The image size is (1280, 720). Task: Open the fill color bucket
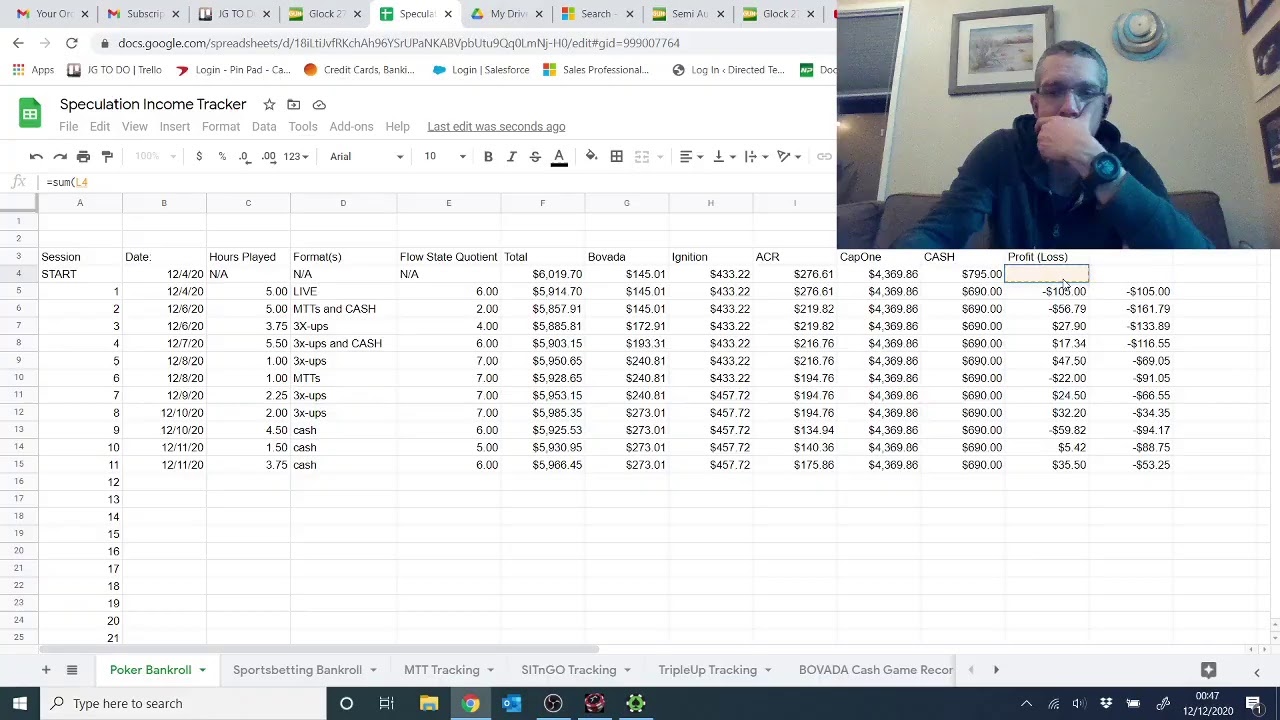(591, 156)
